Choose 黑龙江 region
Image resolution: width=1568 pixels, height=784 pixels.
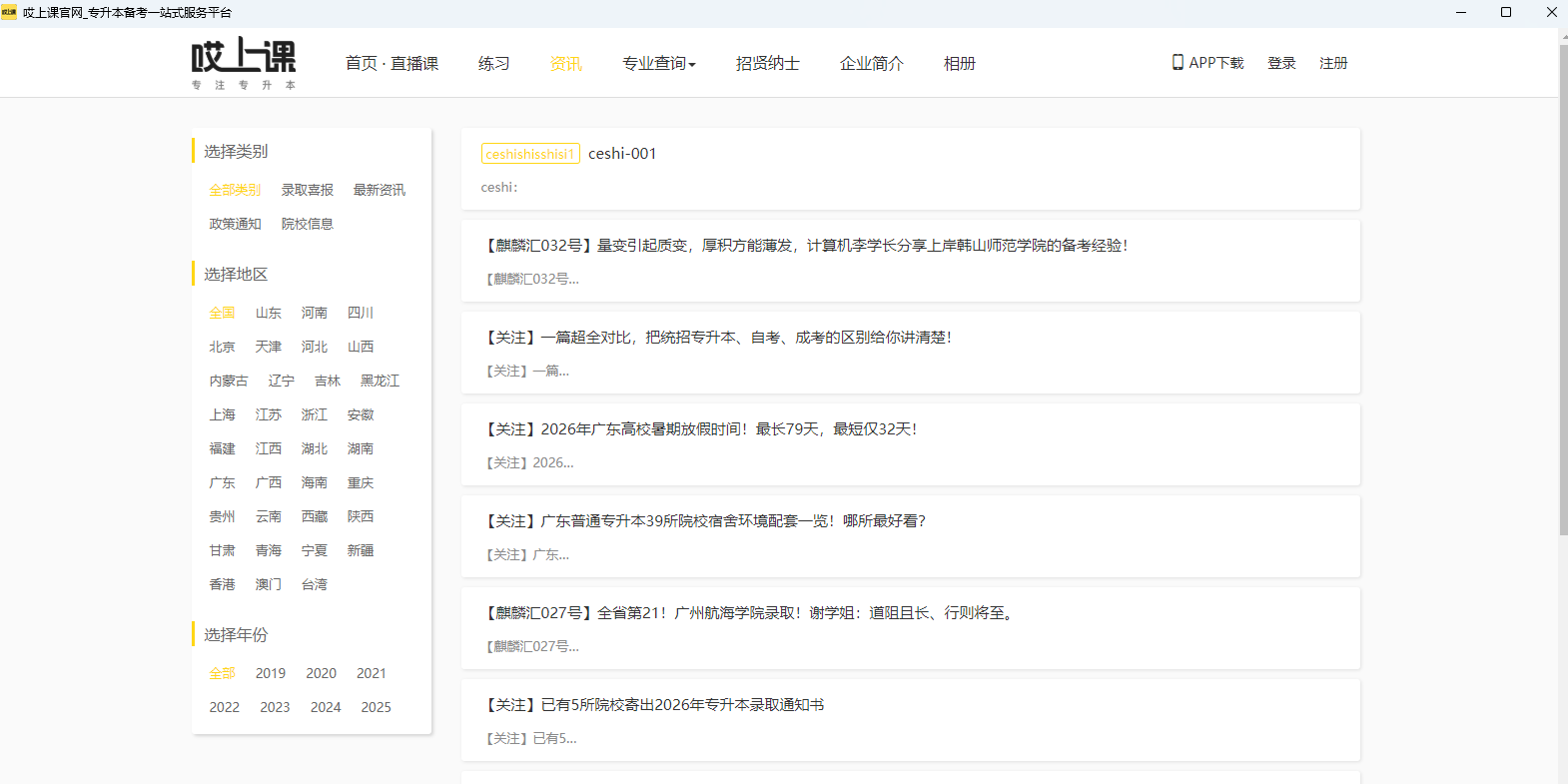pos(380,381)
